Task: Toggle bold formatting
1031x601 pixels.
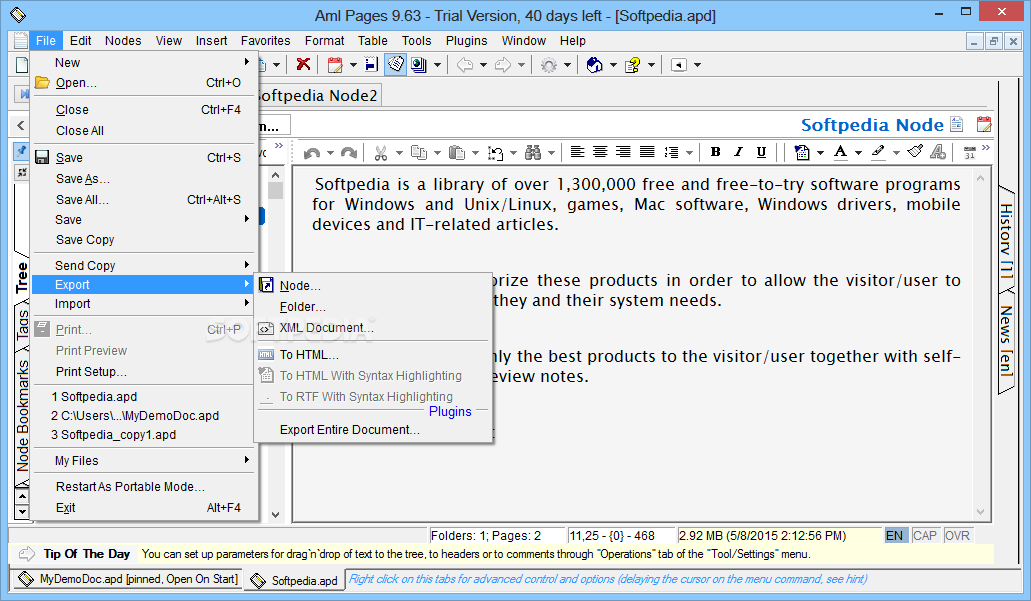Action: 715,152
